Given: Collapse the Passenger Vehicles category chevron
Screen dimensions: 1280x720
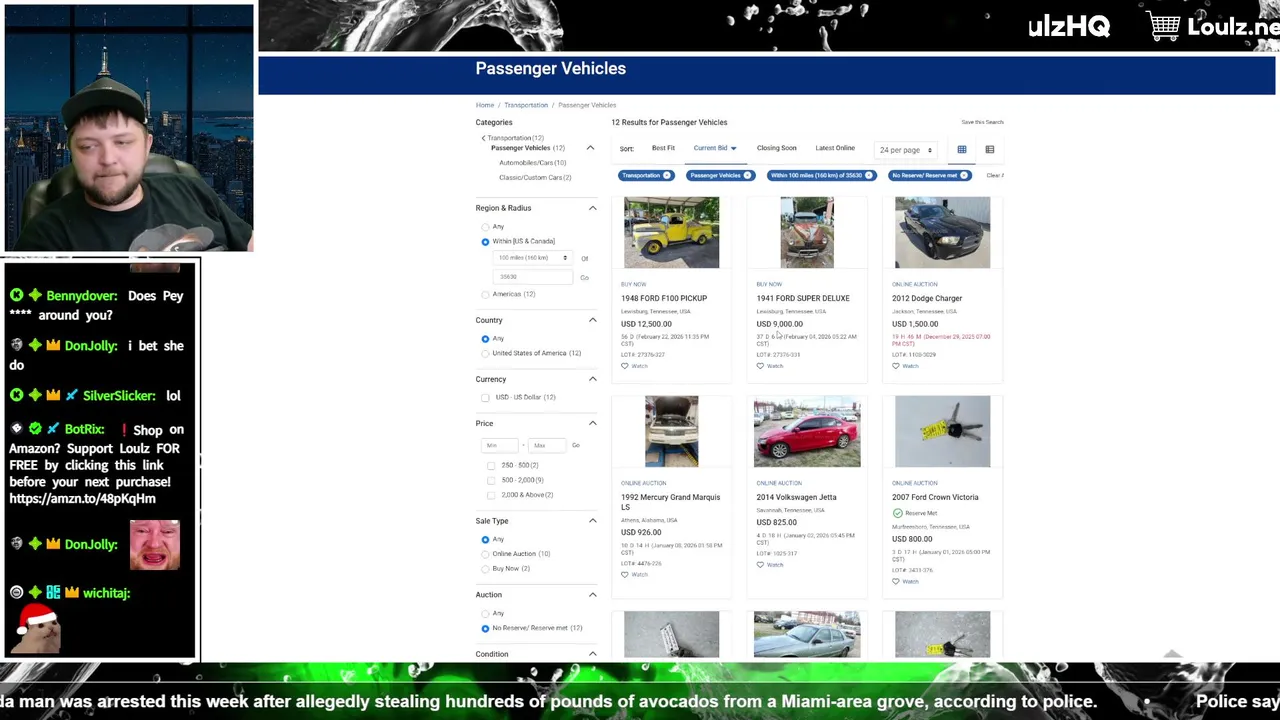Looking at the screenshot, I should [x=590, y=148].
